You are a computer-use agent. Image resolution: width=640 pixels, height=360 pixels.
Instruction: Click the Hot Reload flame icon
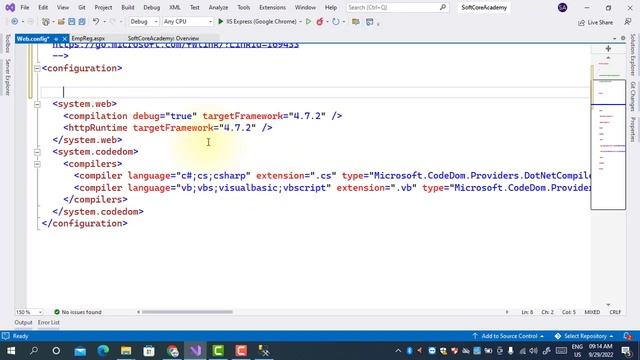coord(320,22)
